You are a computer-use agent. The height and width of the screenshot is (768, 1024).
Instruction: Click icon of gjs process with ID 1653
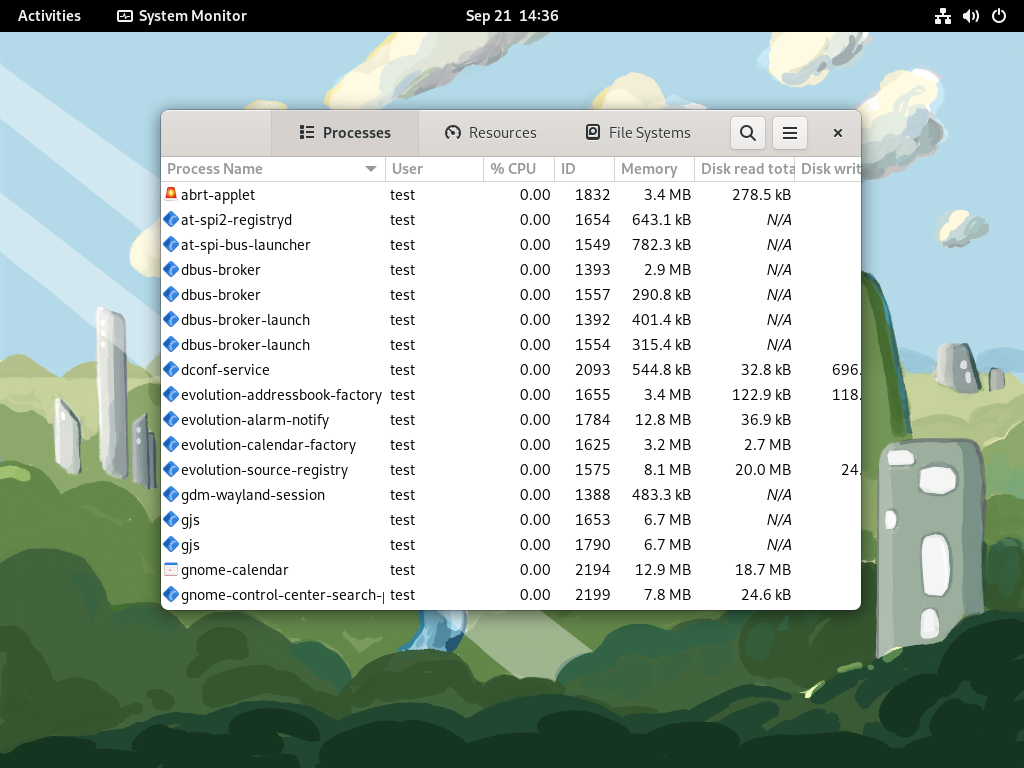click(171, 519)
